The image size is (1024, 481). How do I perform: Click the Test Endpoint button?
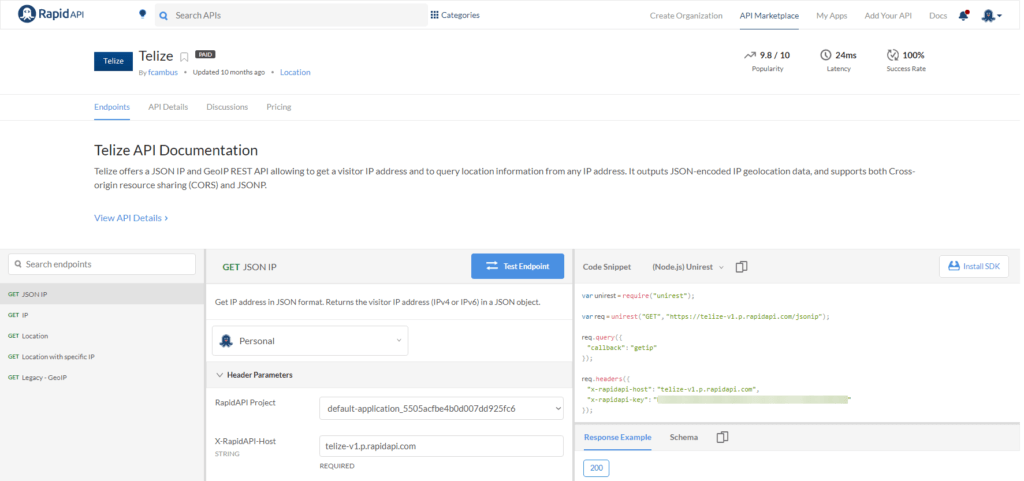tap(517, 266)
